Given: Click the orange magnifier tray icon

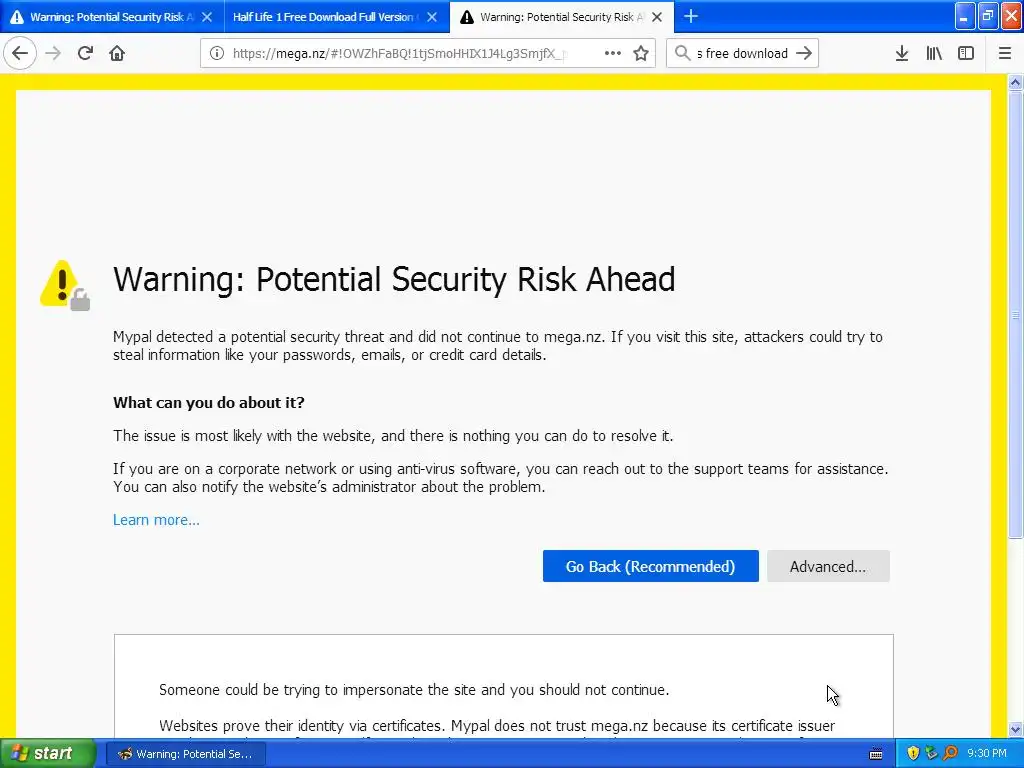Looking at the screenshot, I should tap(950, 754).
